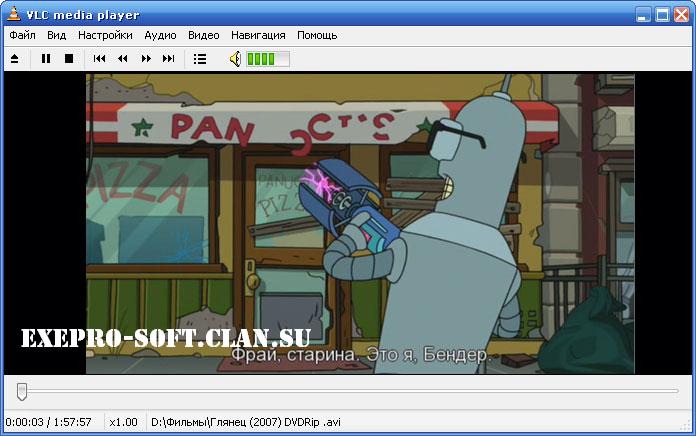
Task: Click on the video playback area
Action: coord(348,223)
